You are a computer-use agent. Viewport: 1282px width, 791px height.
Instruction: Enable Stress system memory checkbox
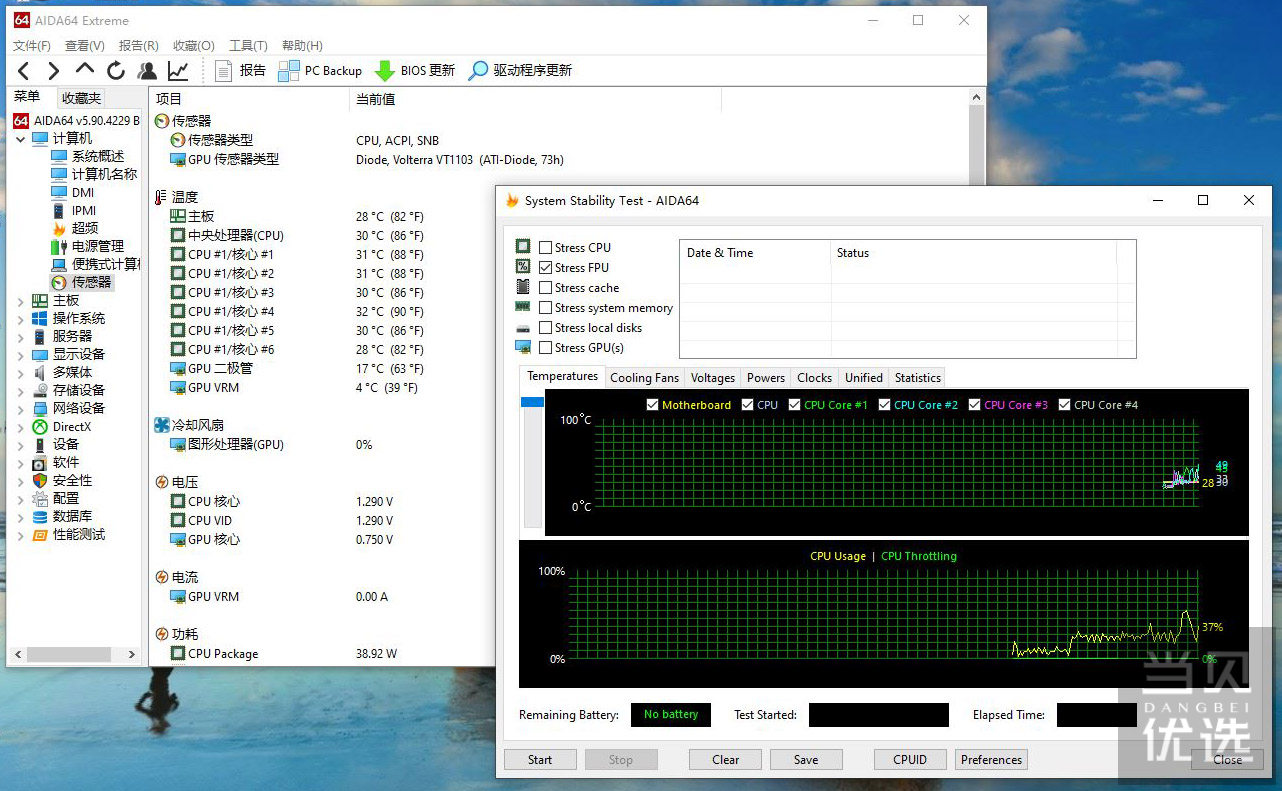pos(545,307)
